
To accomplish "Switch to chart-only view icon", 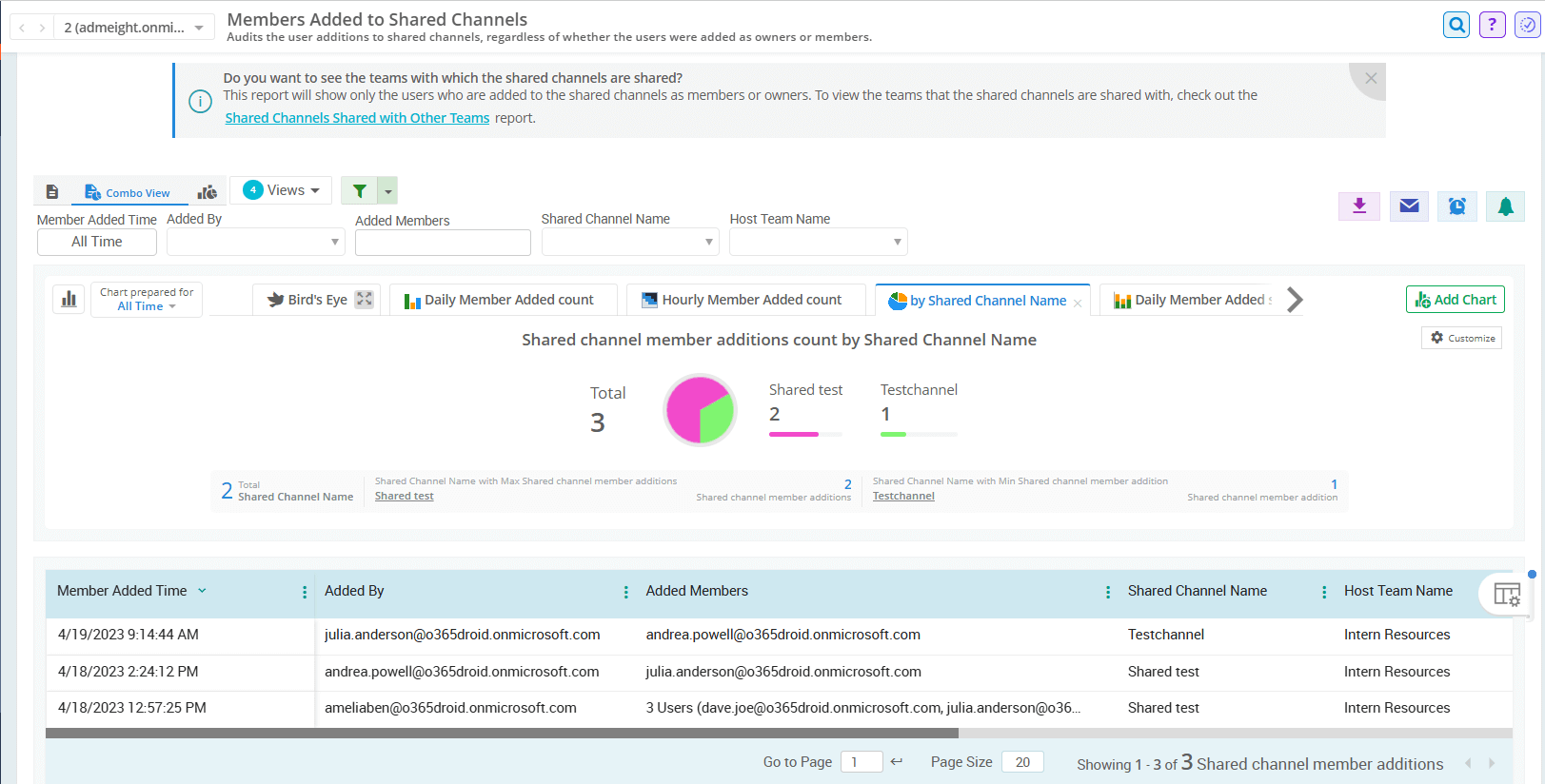I will coord(207,192).
